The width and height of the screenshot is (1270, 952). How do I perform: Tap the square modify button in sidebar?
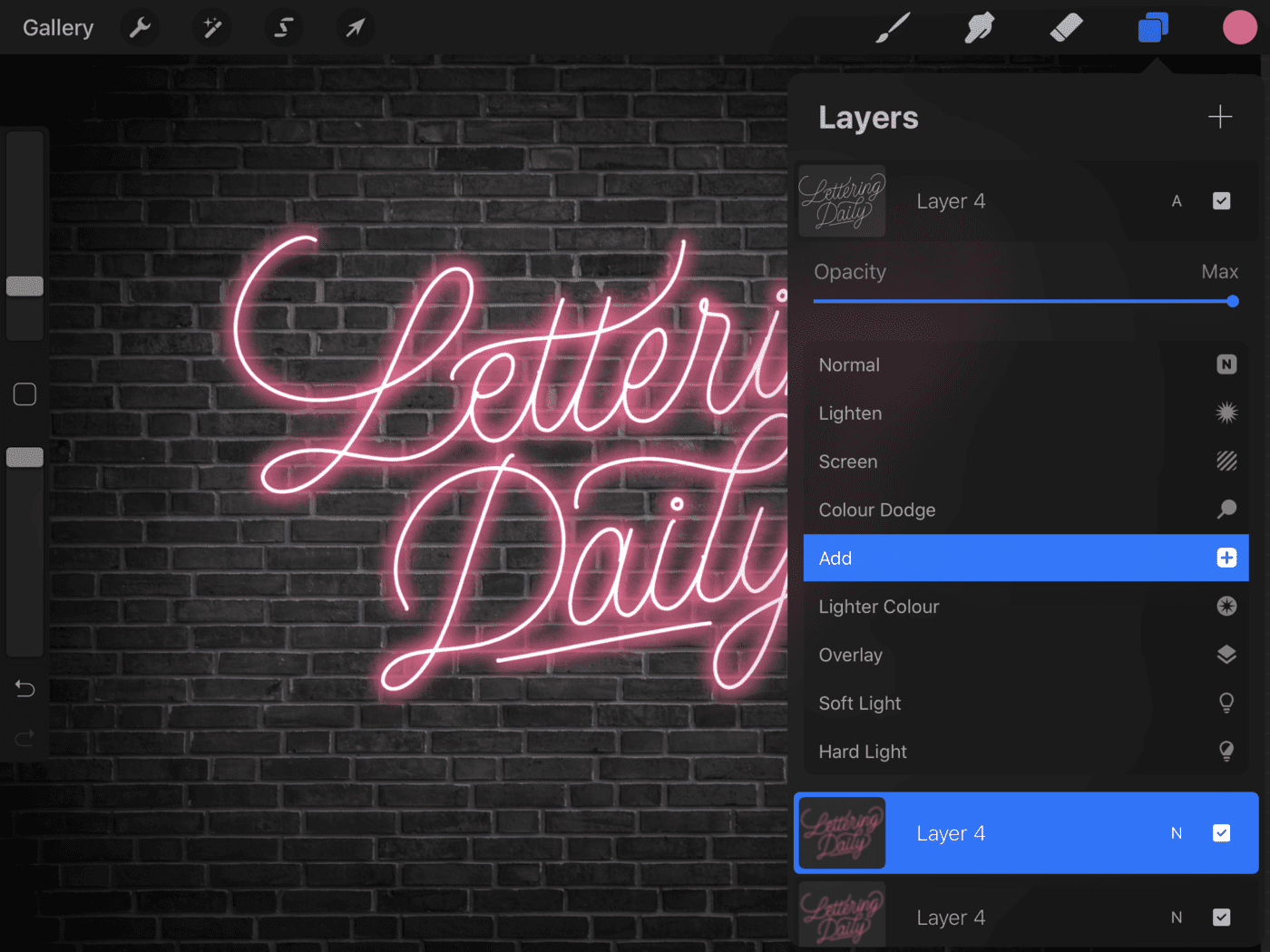tap(25, 394)
